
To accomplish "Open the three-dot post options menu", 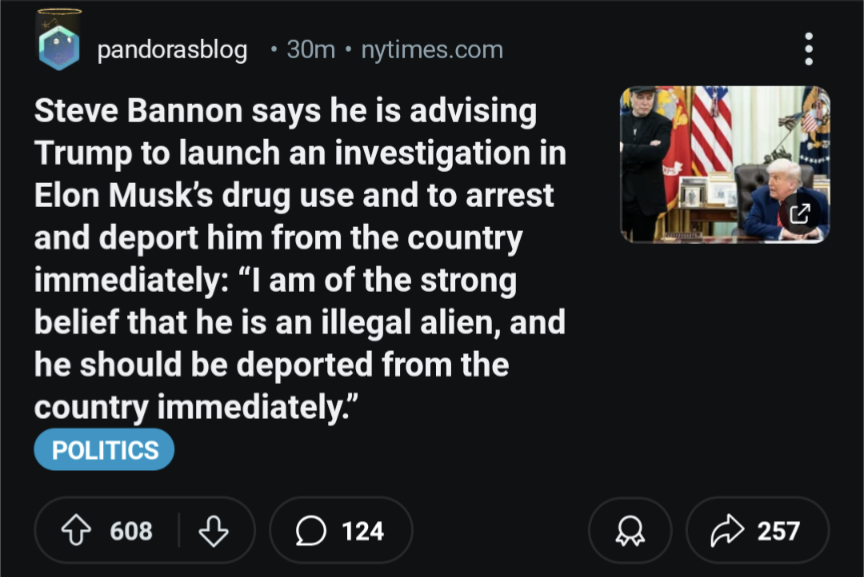I will coord(808,48).
